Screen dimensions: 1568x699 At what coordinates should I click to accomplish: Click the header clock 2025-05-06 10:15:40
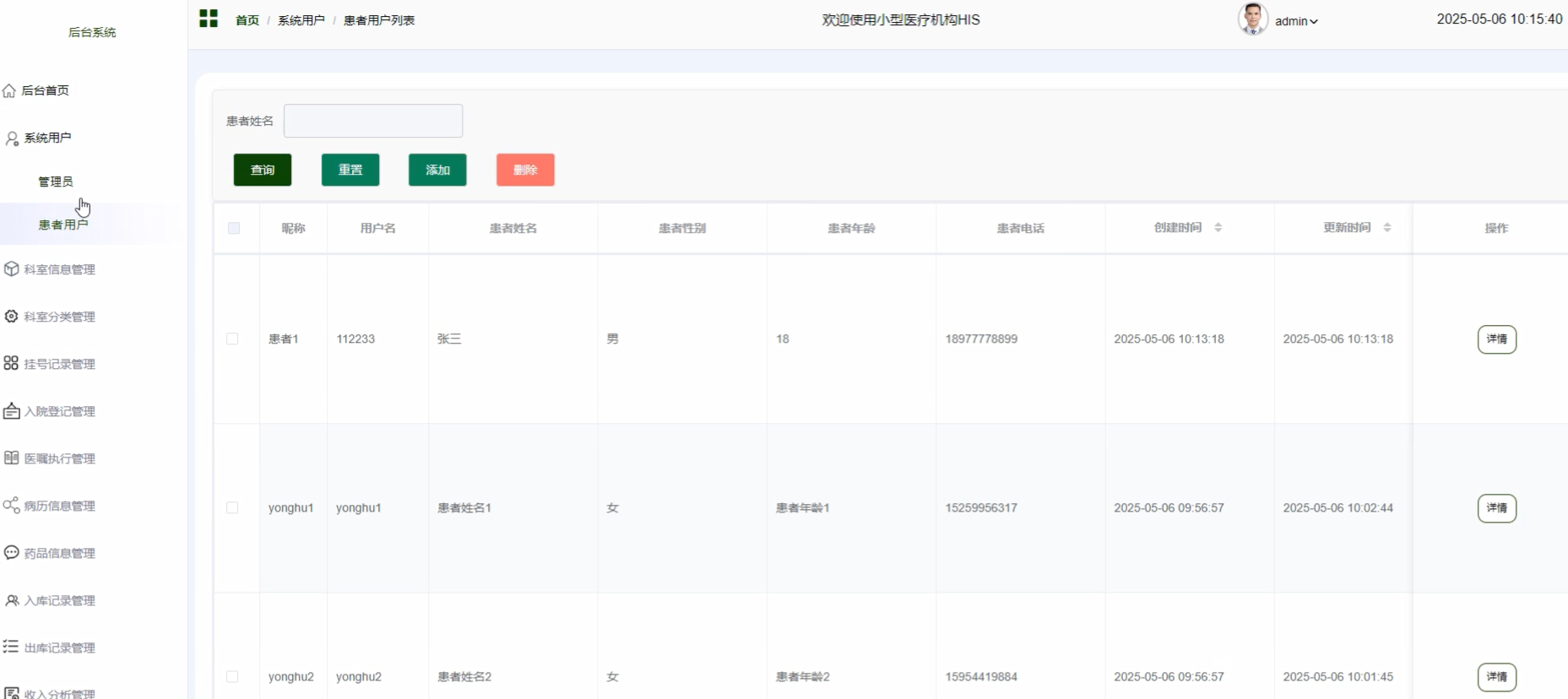1500,19
